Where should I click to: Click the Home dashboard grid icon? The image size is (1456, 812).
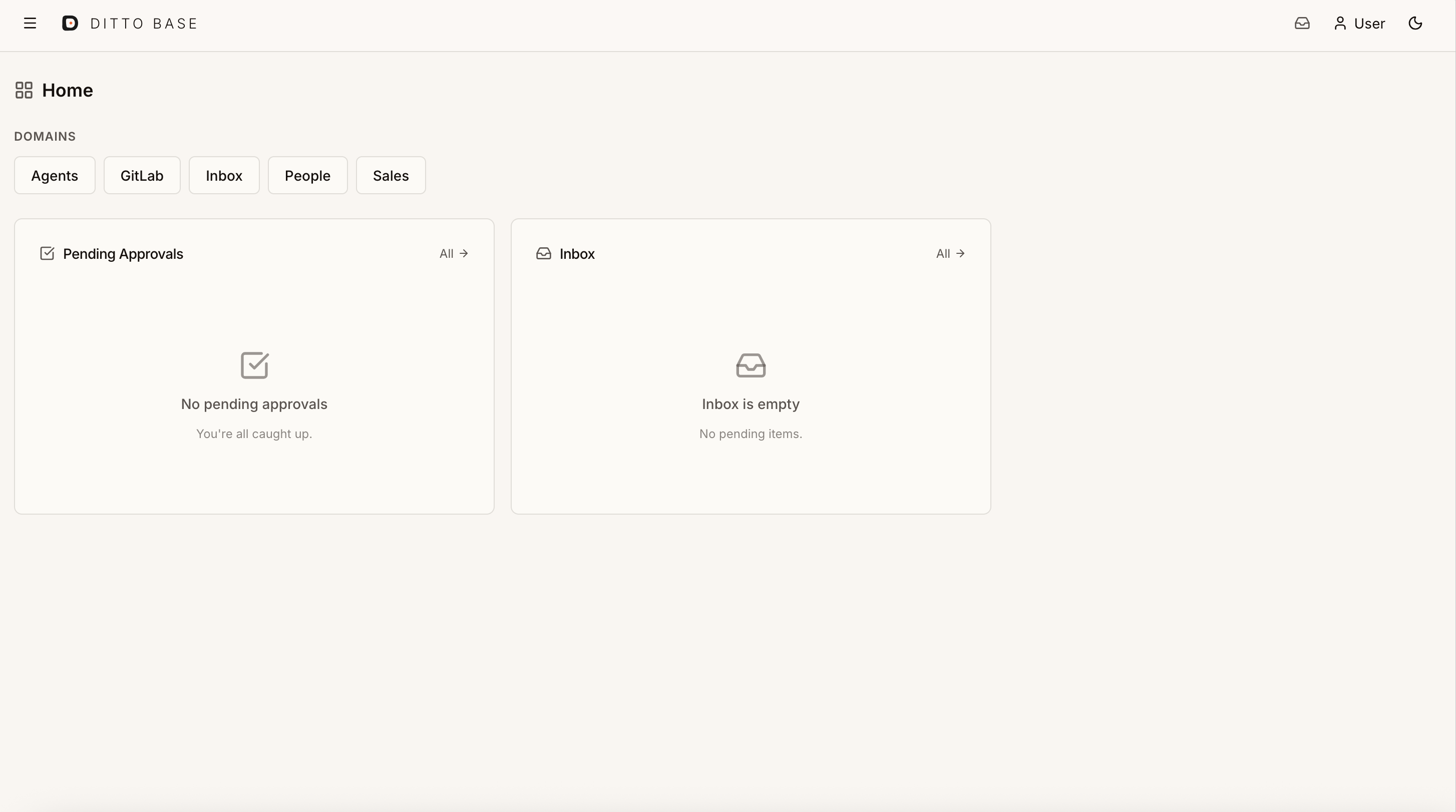24,89
